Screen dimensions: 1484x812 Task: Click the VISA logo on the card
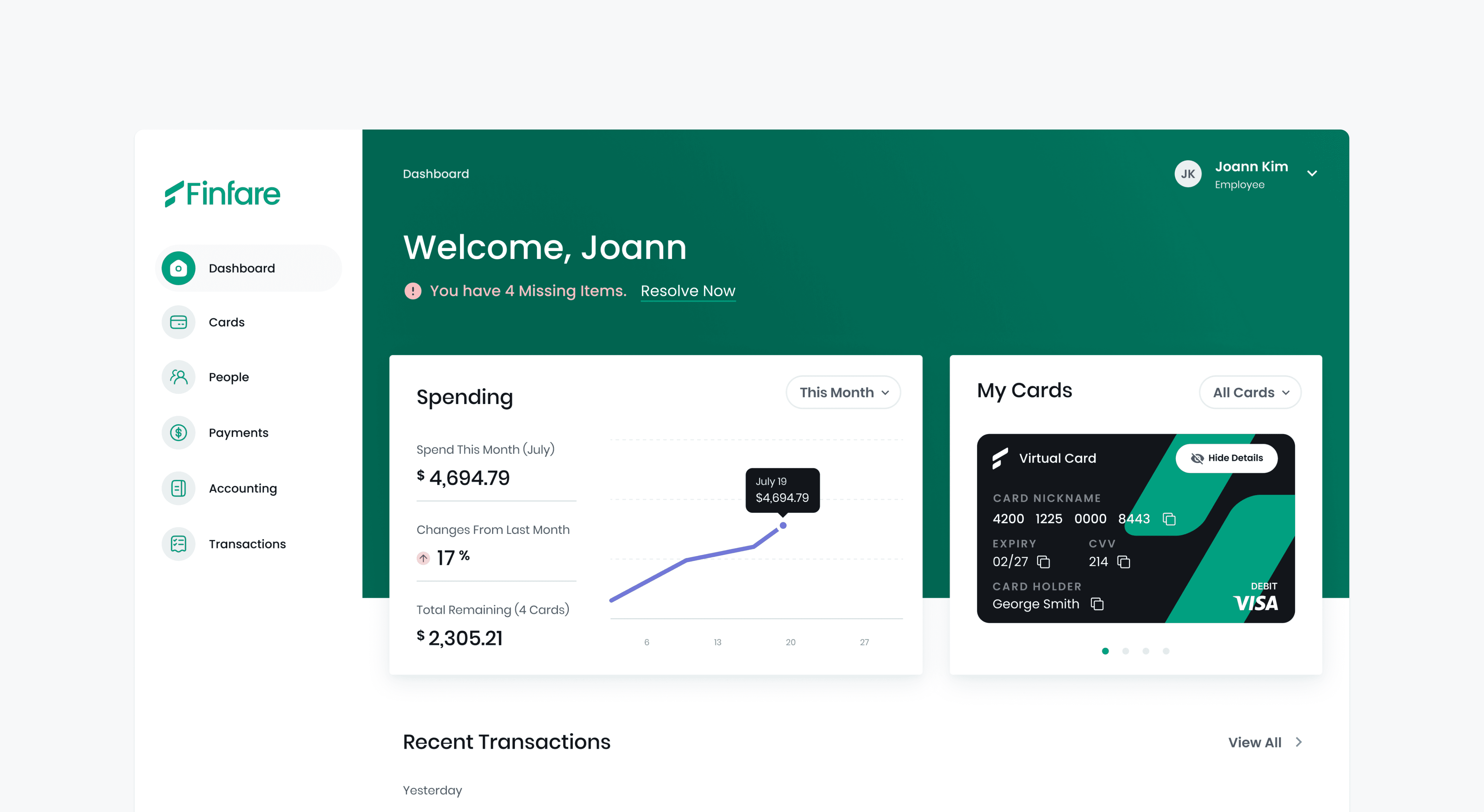[x=1255, y=603]
